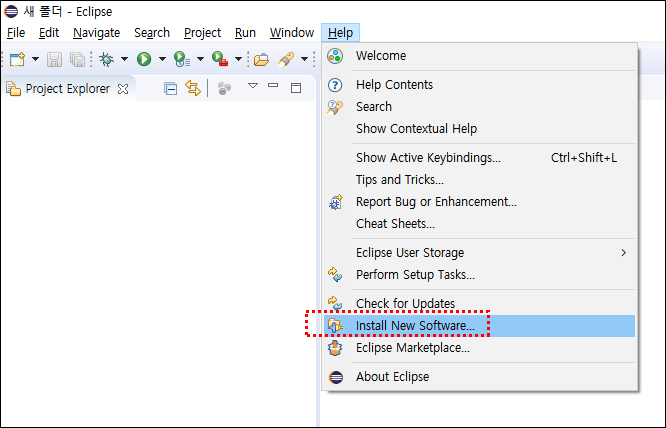Click the Check for Updates icon
This screenshot has width=666, height=428.
point(335,303)
